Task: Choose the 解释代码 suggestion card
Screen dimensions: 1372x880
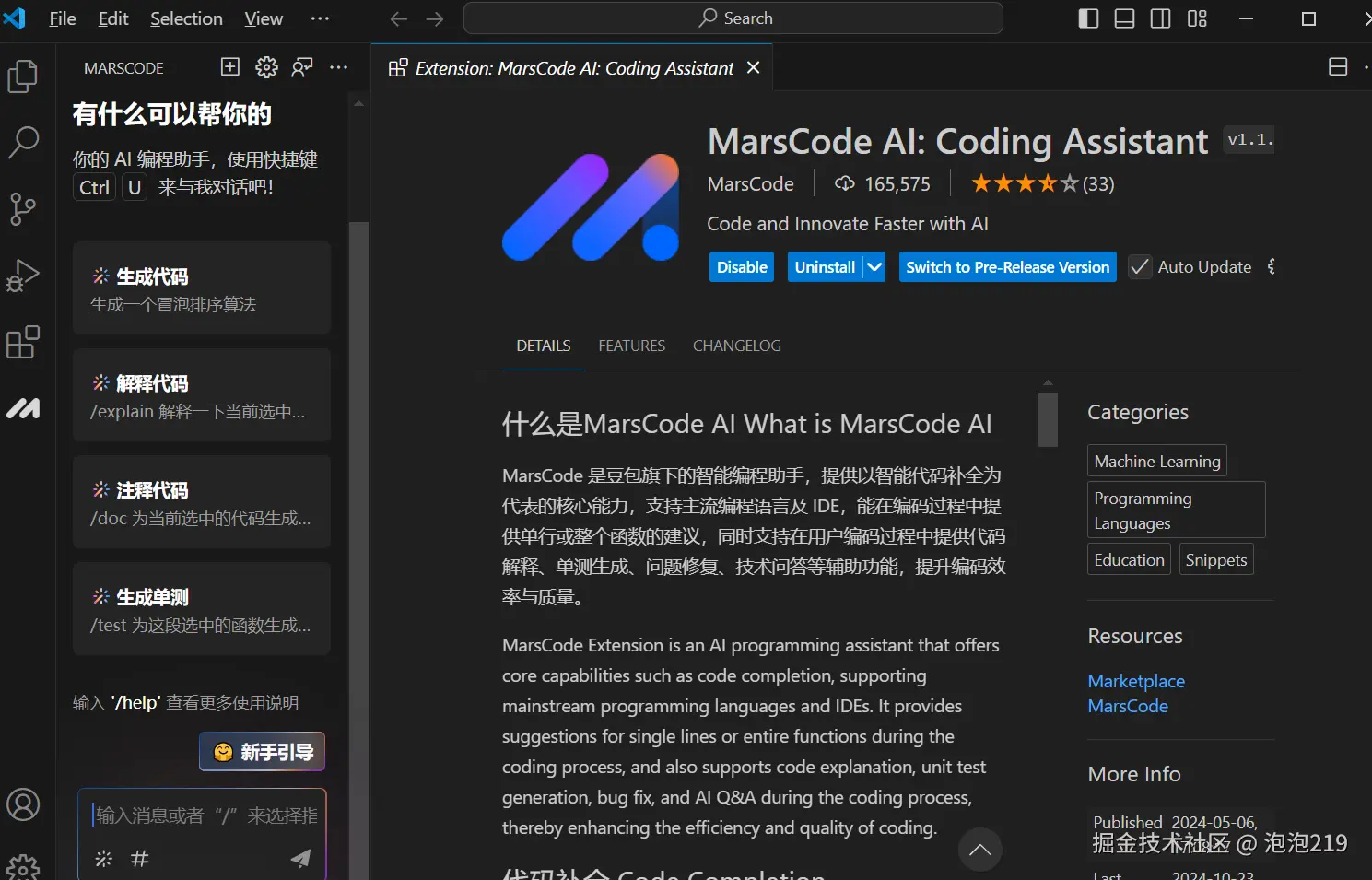Action: (x=202, y=395)
